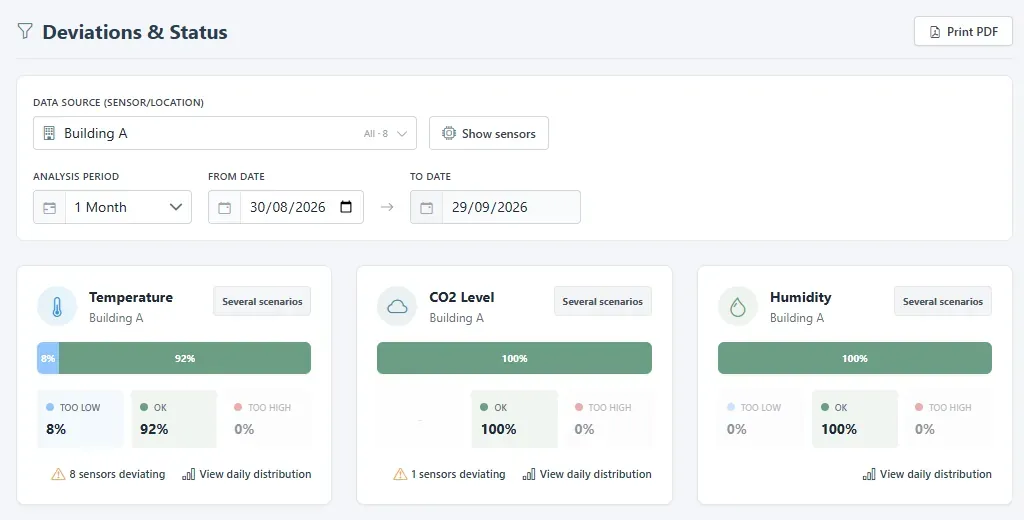Screen dimensions: 1024x520
Task: Click the building icon in data source field
Action: 49,133
